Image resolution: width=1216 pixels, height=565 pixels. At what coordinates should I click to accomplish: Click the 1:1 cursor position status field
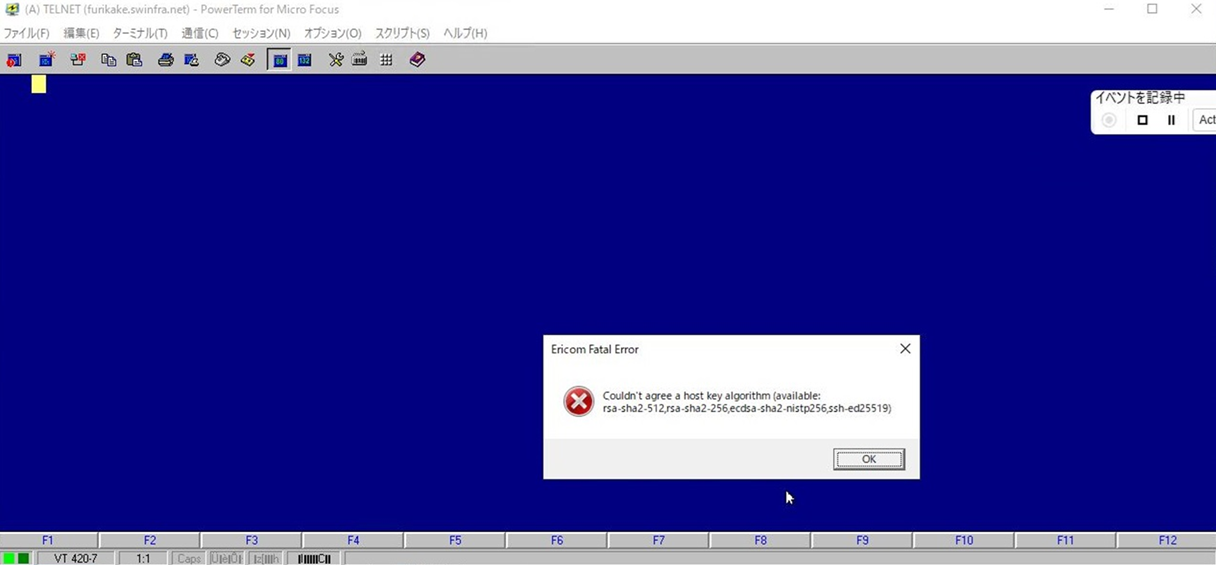[x=143, y=558]
